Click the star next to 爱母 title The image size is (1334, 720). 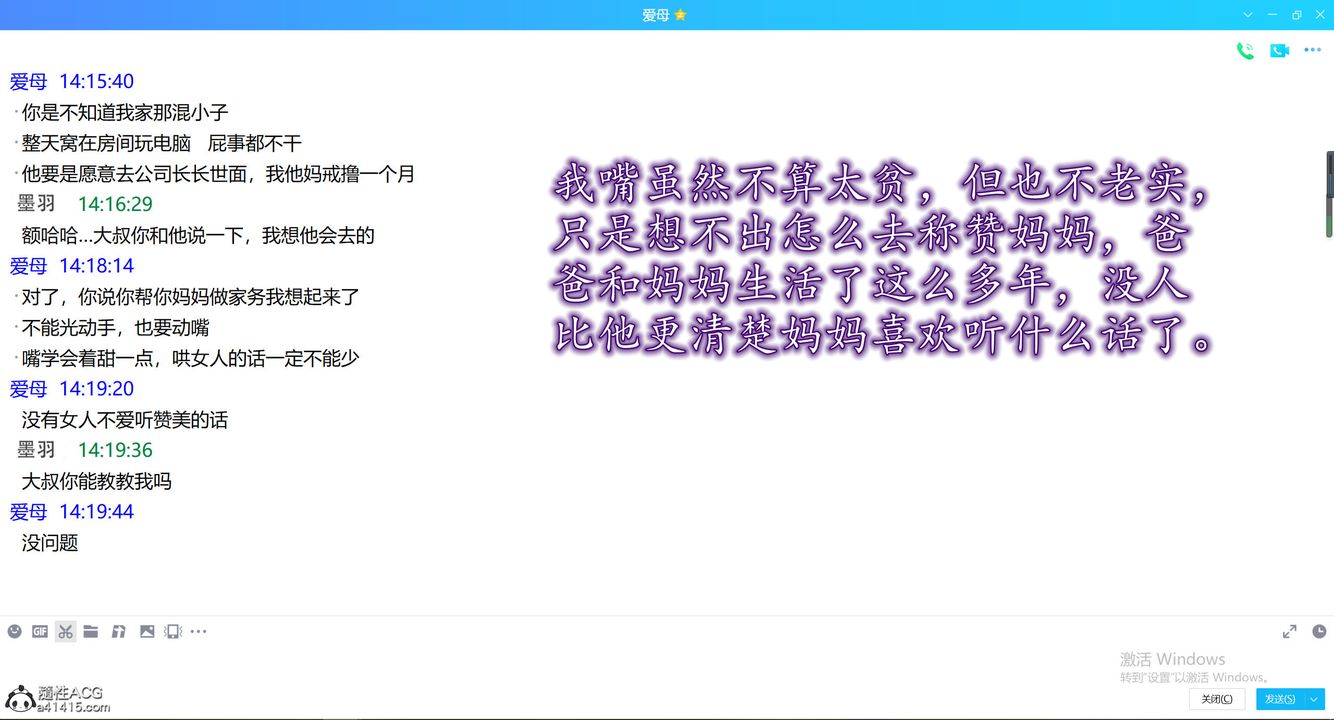(x=681, y=15)
